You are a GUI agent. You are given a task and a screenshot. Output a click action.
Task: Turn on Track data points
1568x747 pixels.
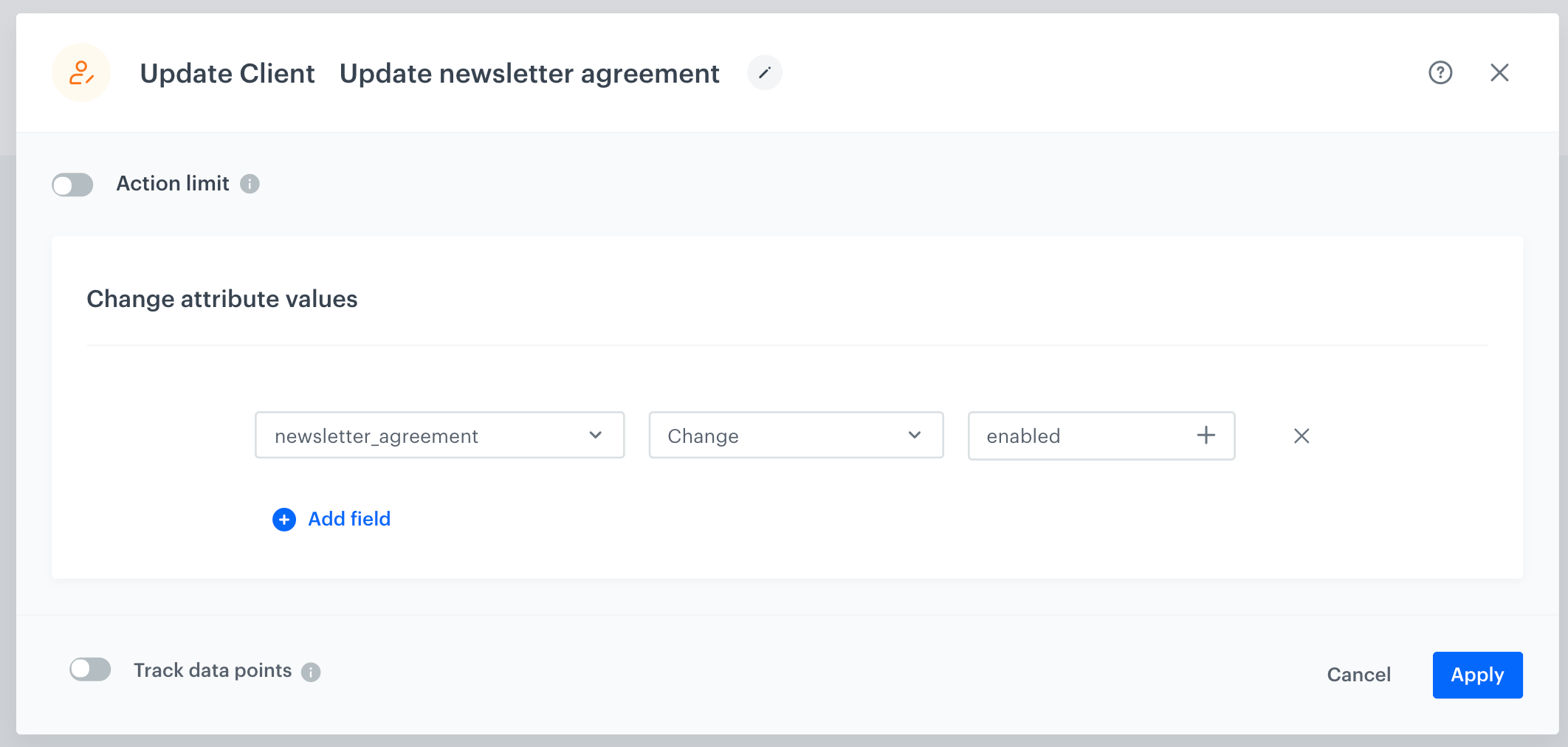click(90, 669)
